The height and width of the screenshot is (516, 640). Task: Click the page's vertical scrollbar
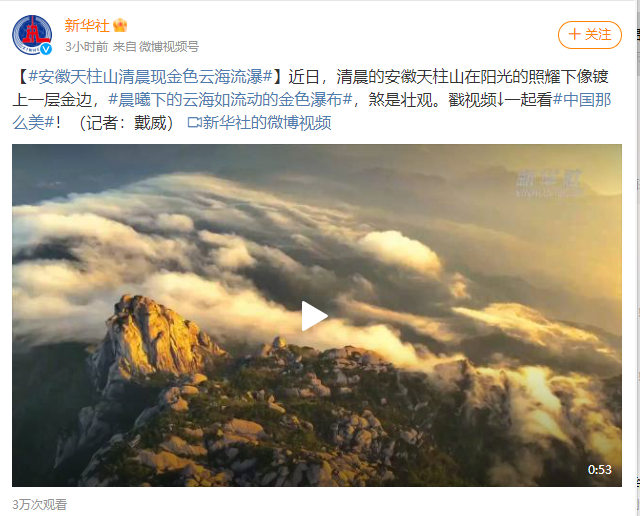coord(638,258)
